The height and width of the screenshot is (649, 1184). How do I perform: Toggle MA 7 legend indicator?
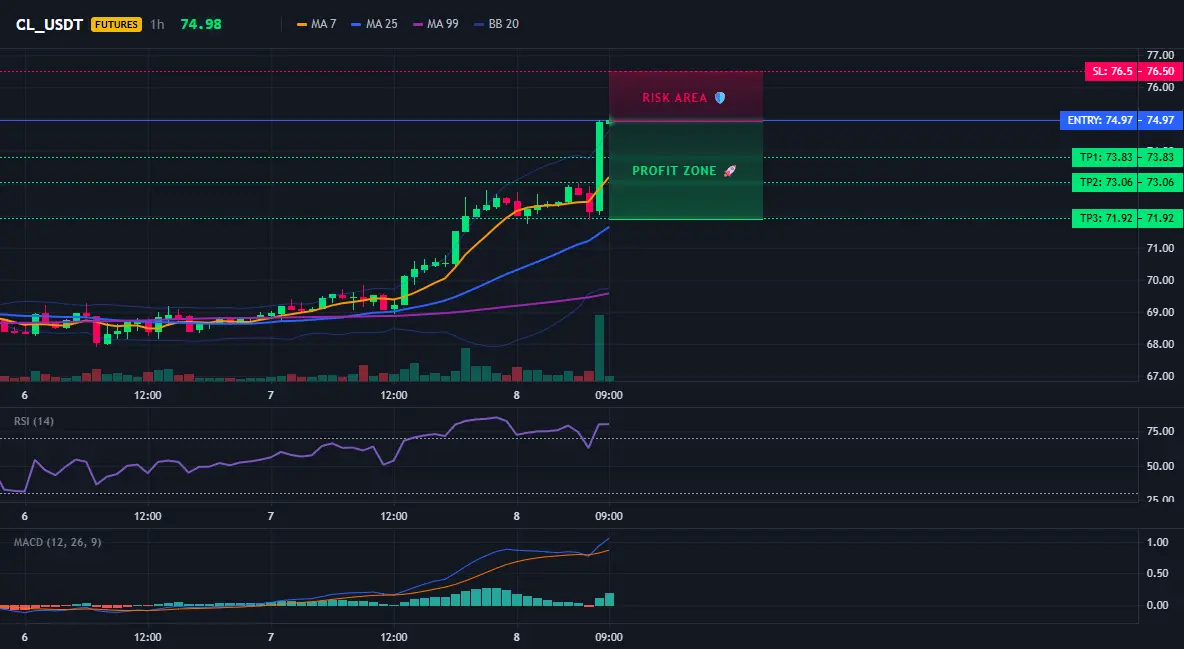316,24
